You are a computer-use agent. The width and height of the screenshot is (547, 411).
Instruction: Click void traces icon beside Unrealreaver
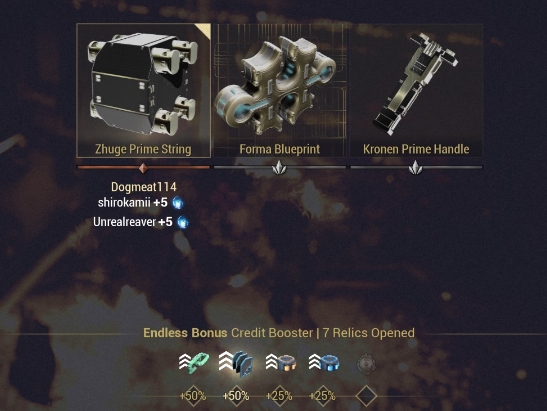183,222
